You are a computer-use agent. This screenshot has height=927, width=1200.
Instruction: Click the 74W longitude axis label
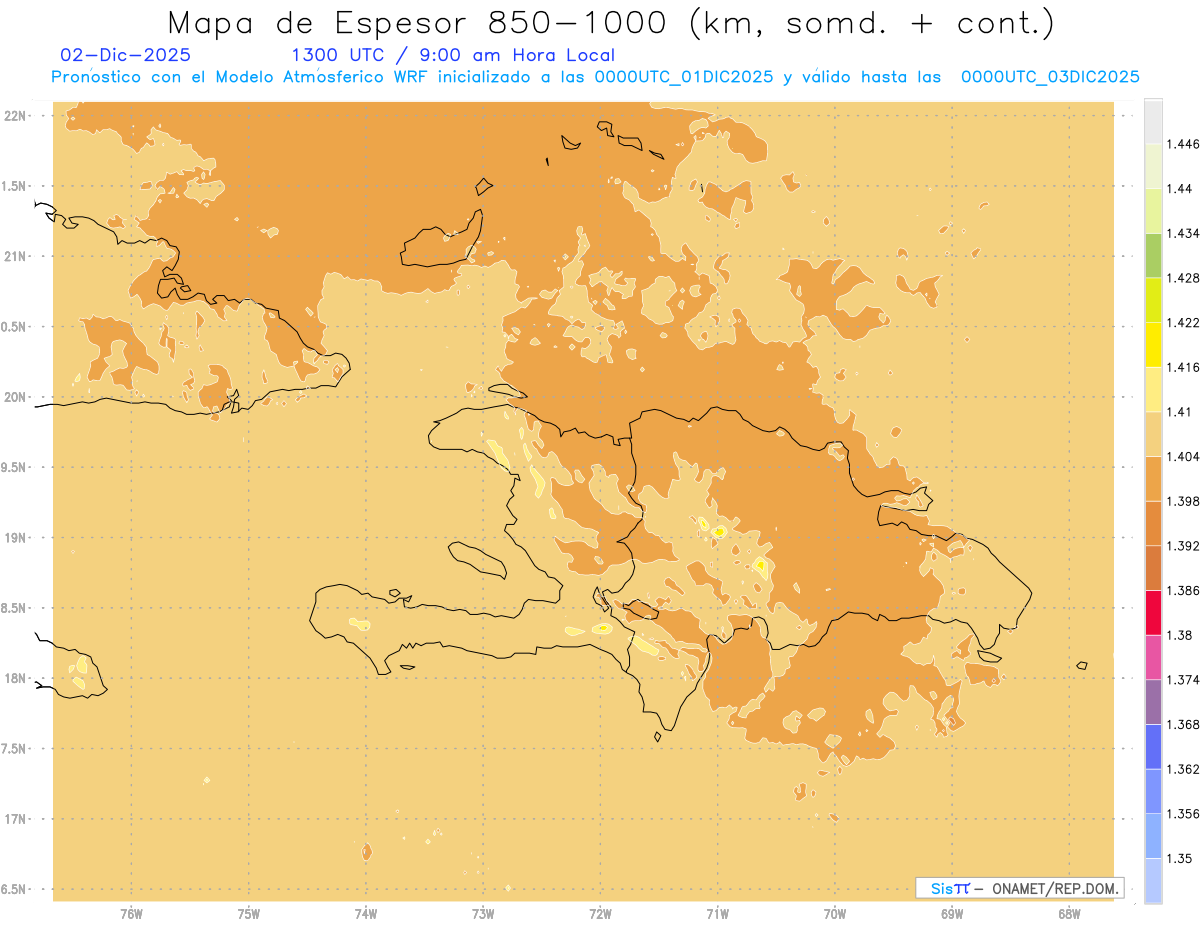tap(365, 913)
